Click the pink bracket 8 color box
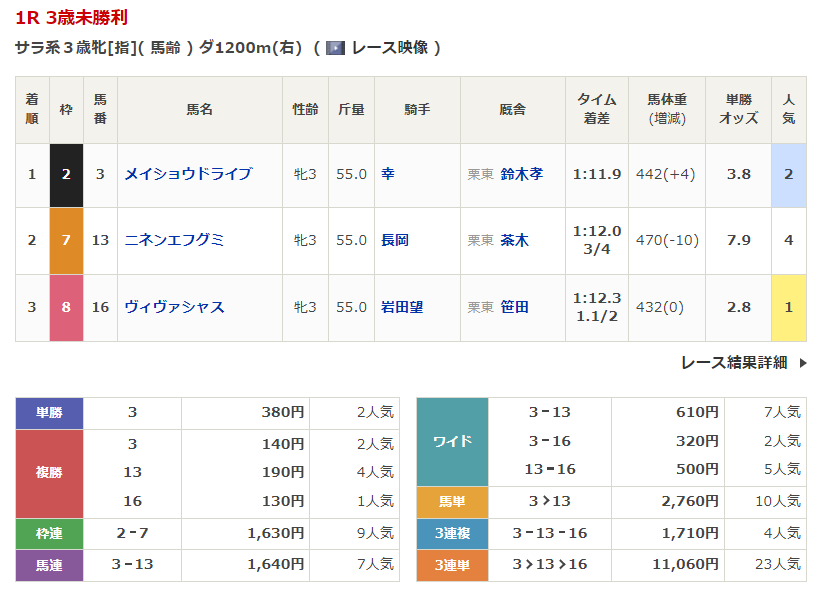 [x=66, y=307]
